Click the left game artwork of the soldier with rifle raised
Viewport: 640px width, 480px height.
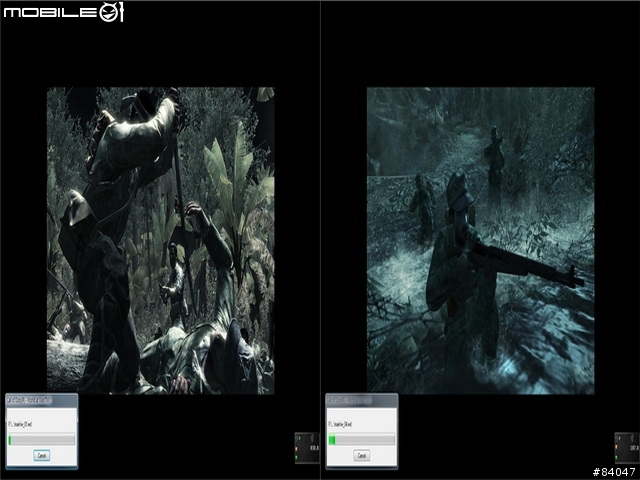[x=160, y=240]
